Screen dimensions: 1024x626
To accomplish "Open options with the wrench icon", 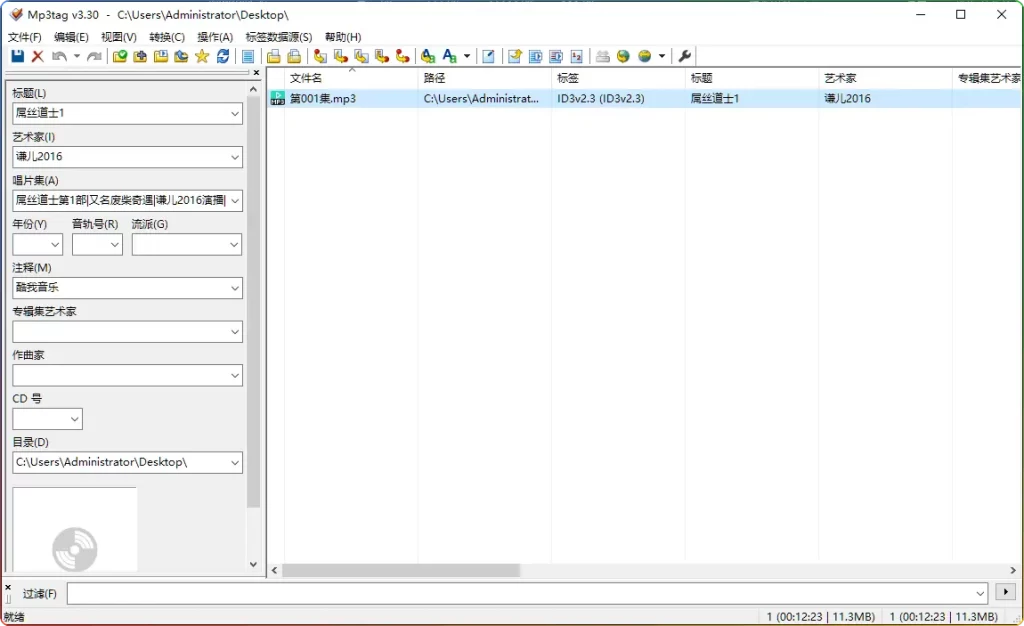I will coord(684,56).
